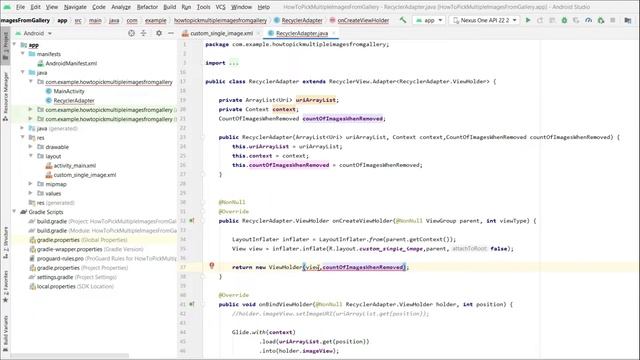Image resolution: width=640 pixels, height=360 pixels.
Task: Click the Stop square icon in toolbar
Action: tap(613, 20)
